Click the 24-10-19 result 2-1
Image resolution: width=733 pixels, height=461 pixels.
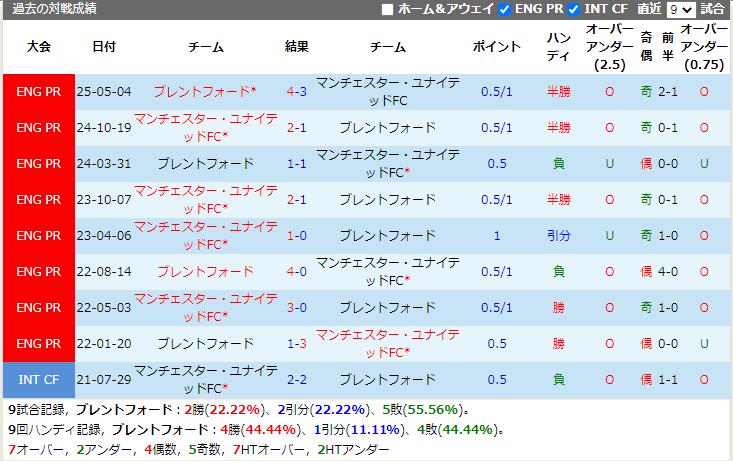click(x=297, y=128)
